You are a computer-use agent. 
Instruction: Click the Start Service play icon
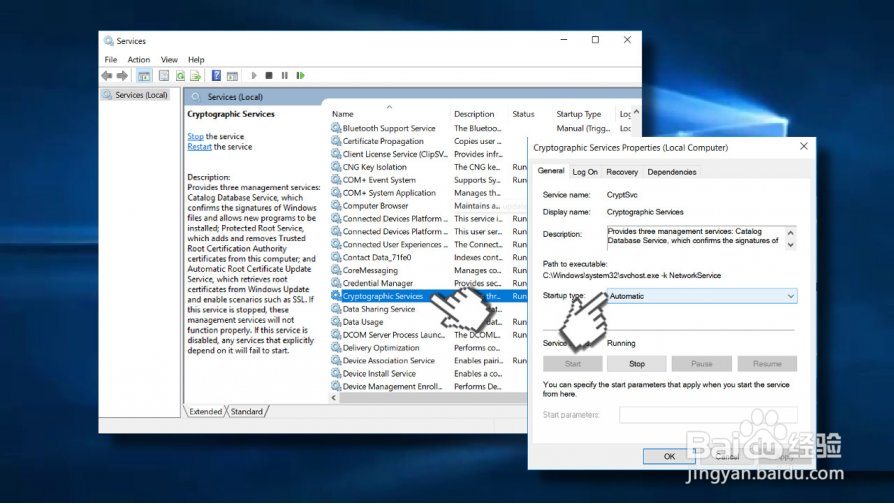pos(254,75)
